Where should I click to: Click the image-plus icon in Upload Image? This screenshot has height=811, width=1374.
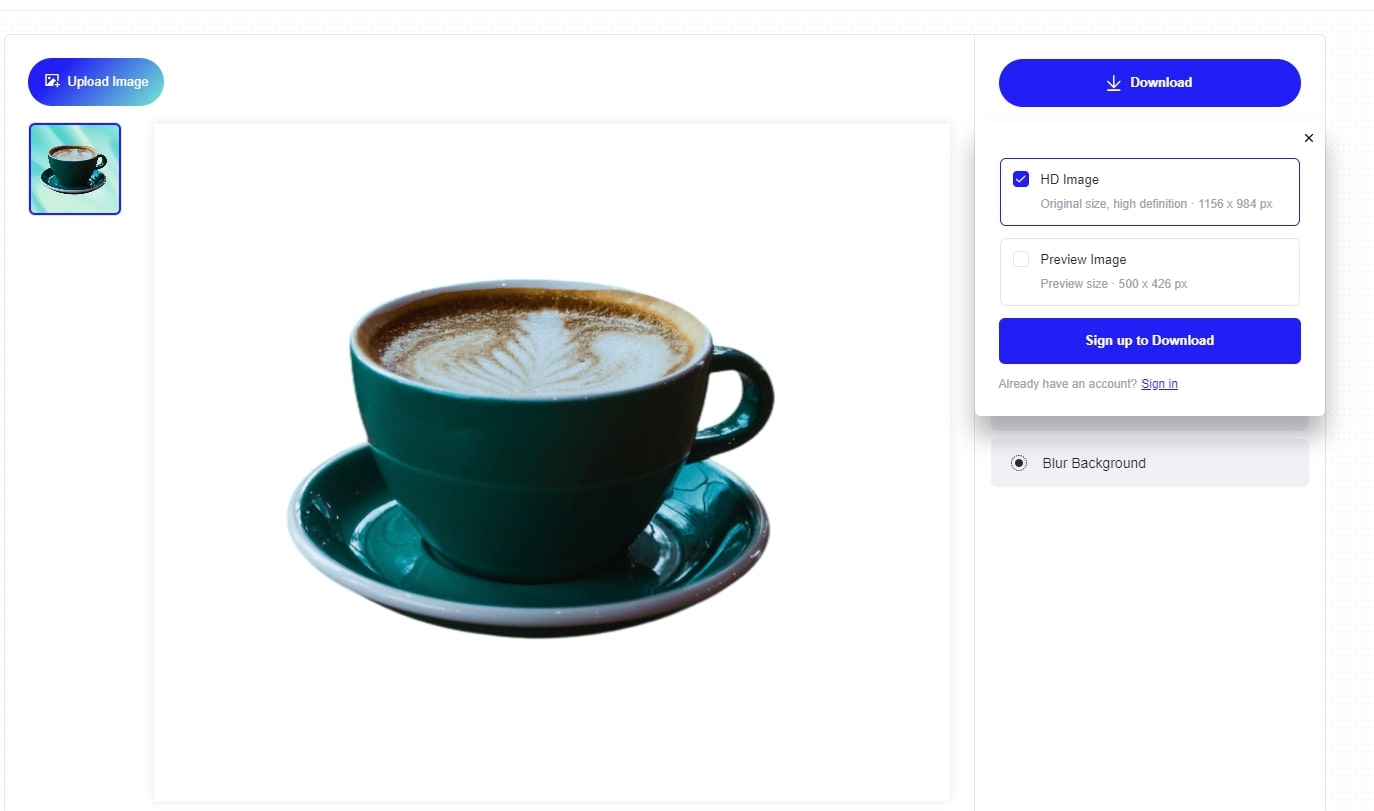pyautogui.click(x=53, y=81)
